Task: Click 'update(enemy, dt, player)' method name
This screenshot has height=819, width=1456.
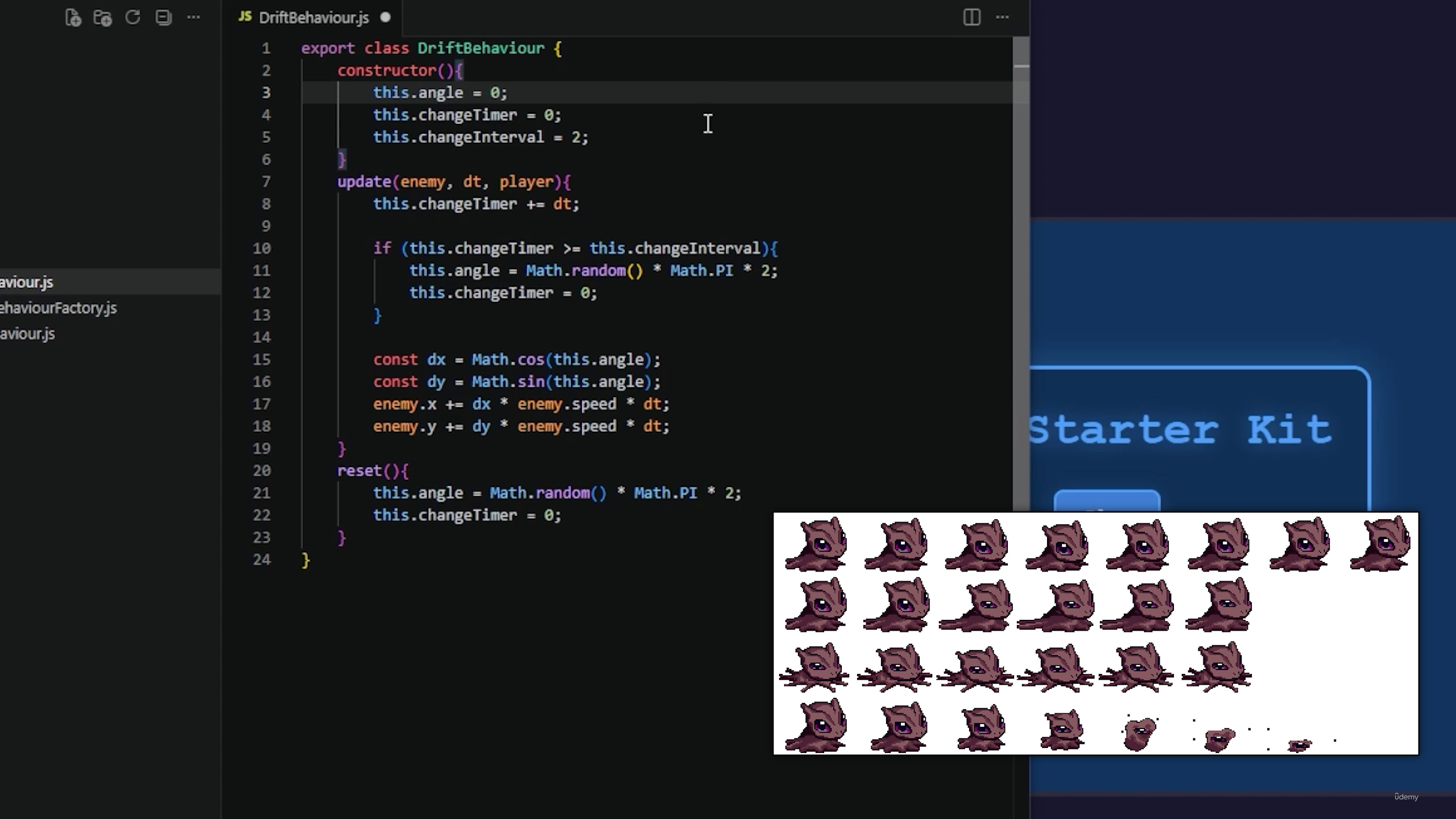Action: (x=453, y=182)
